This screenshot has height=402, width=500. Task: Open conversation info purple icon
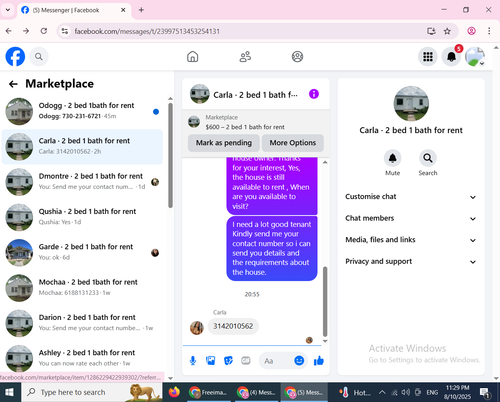[314, 94]
